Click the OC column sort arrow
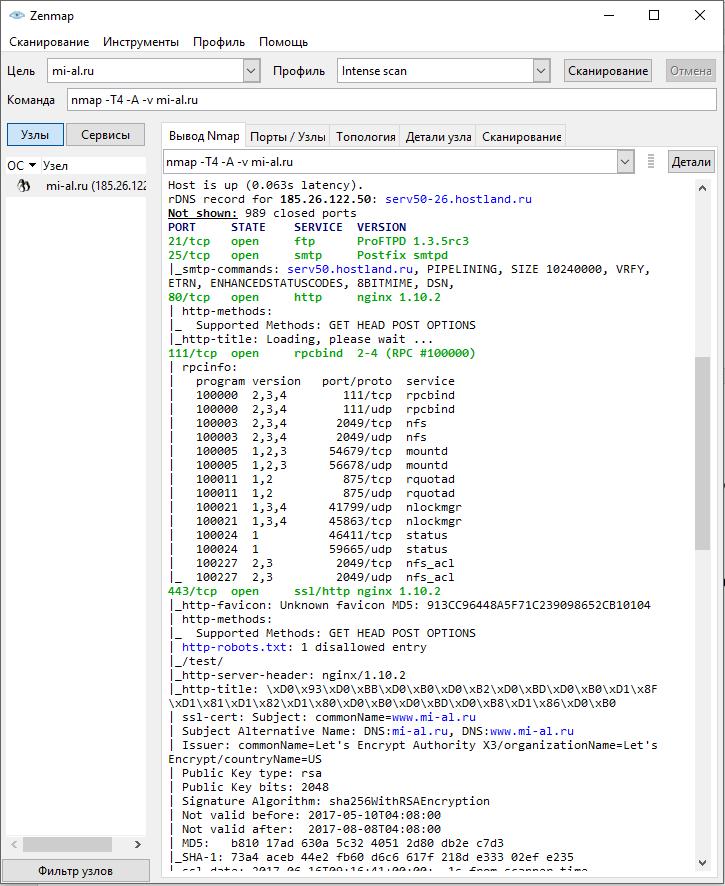 coord(32,166)
